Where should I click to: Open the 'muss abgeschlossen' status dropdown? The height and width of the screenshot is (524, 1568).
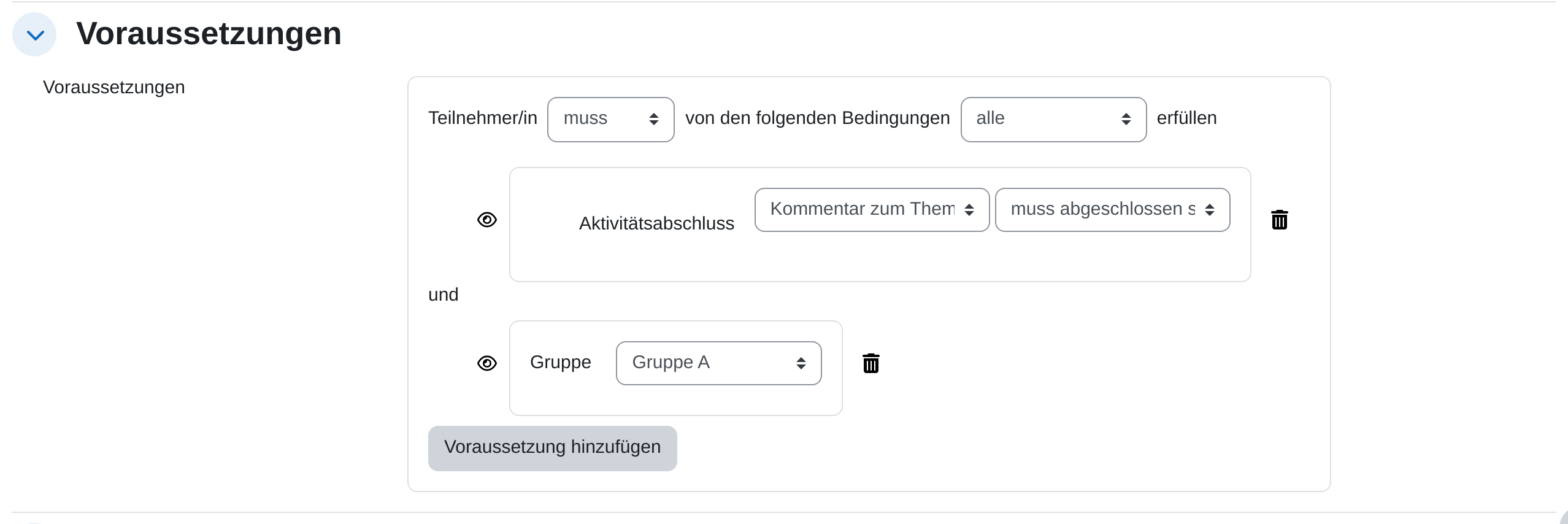pyautogui.click(x=1112, y=210)
